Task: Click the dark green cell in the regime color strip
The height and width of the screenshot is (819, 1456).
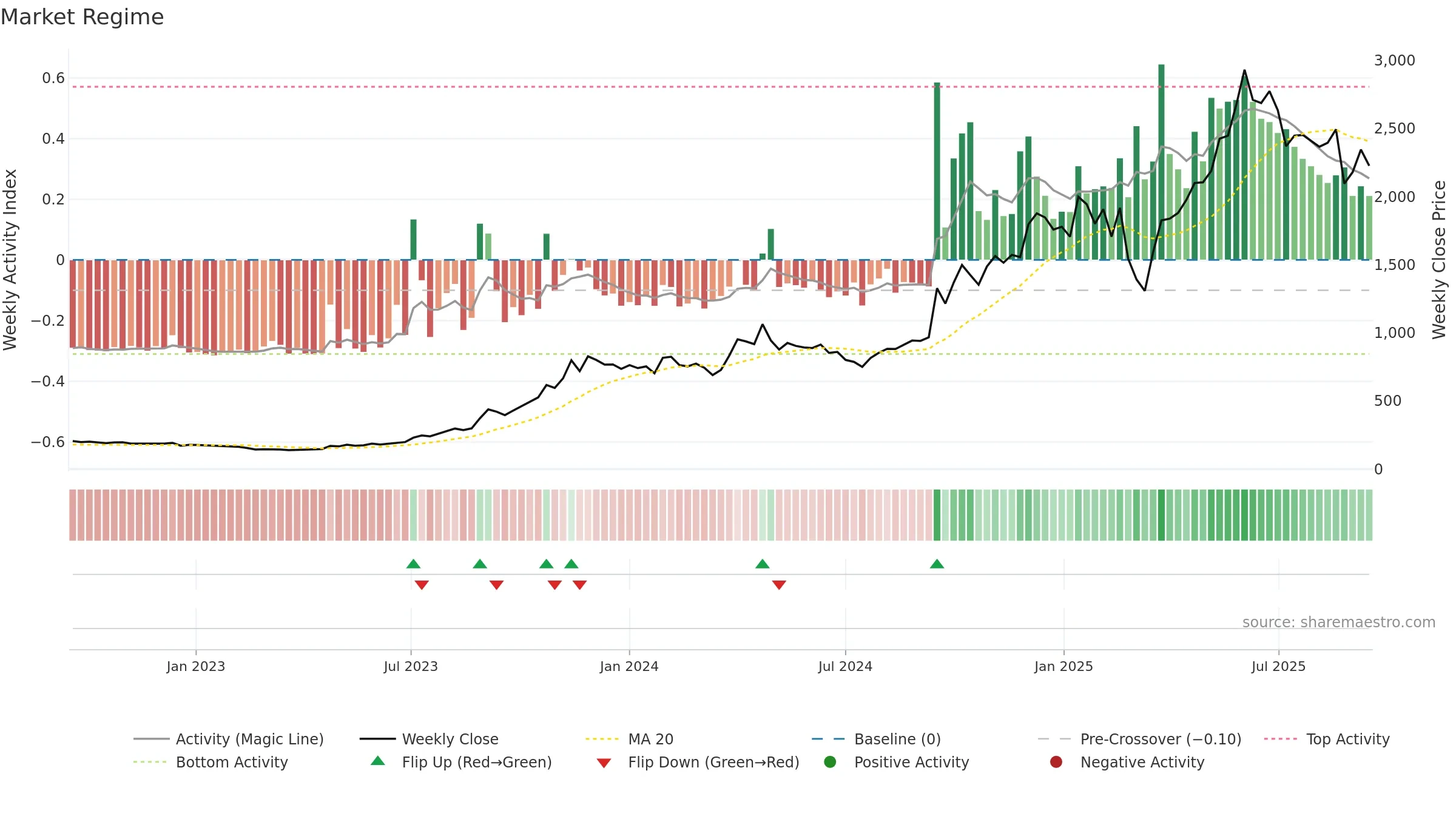Action: 1161,515
